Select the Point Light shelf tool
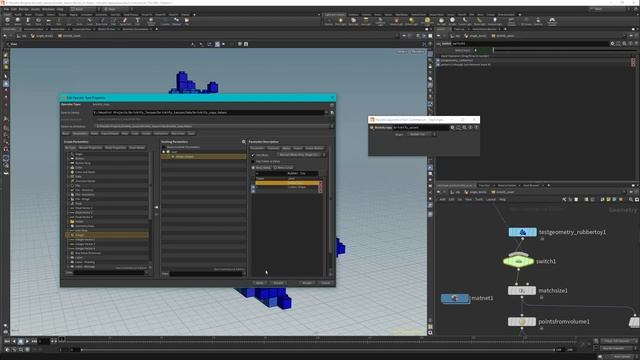640x360 pixels. coord(341,21)
